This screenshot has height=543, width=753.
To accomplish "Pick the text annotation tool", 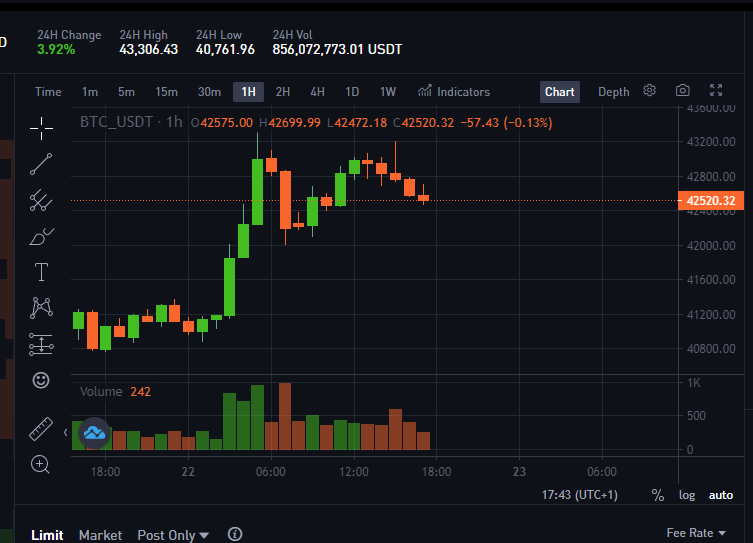I will coord(41,272).
